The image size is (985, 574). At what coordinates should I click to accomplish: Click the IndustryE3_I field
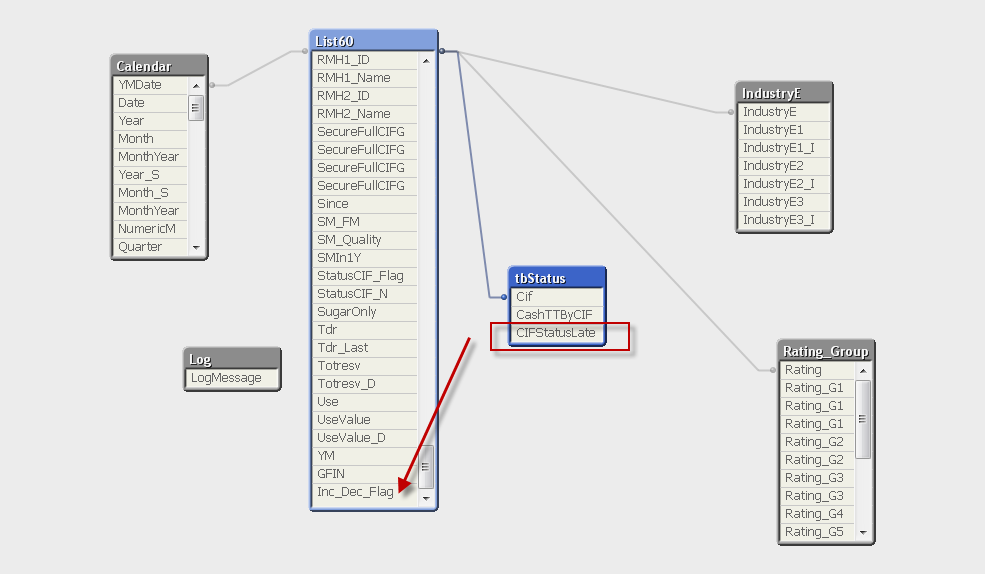coord(784,220)
